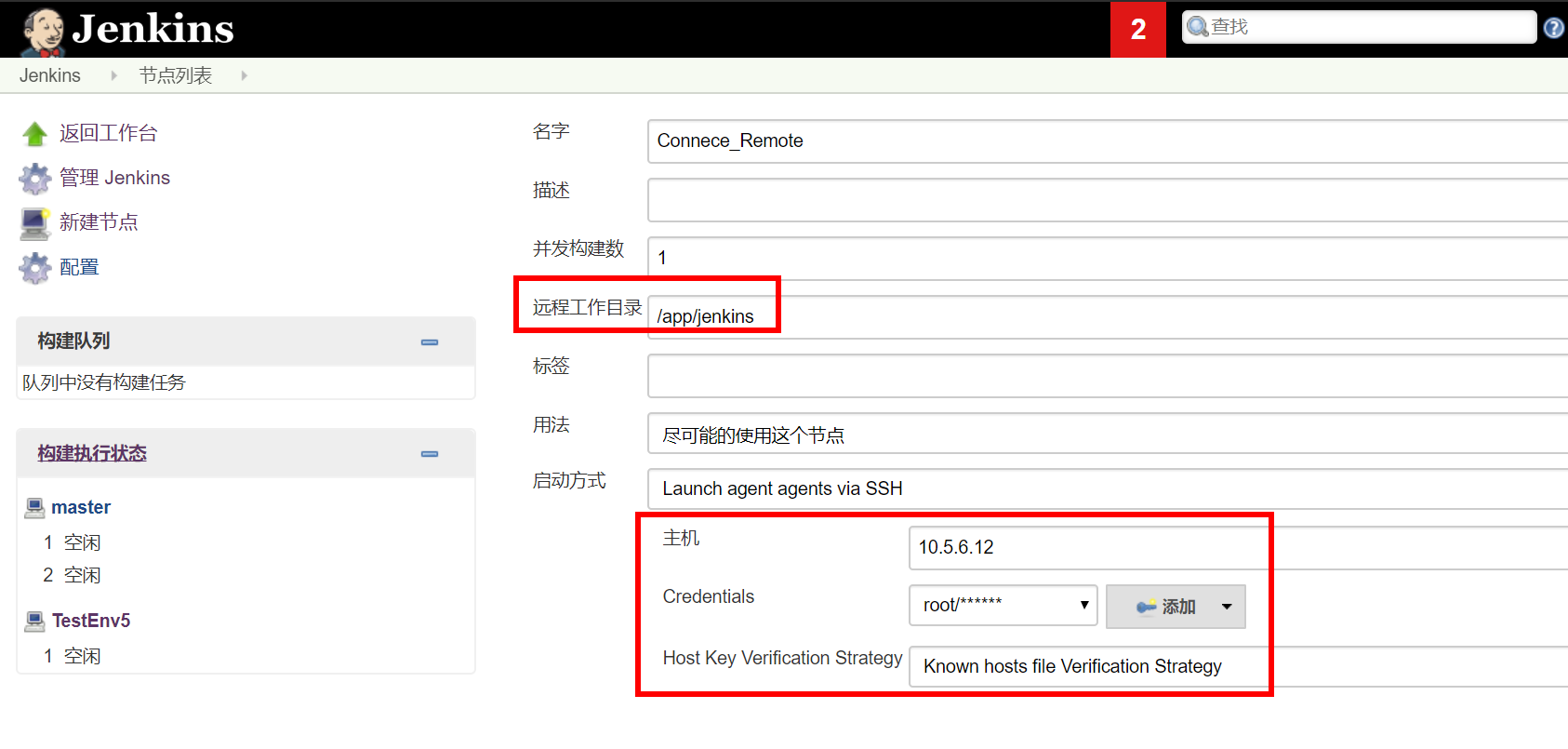The height and width of the screenshot is (749, 1568).
Task: Click the TestEnv5 node computer icon
Action: tap(35, 621)
